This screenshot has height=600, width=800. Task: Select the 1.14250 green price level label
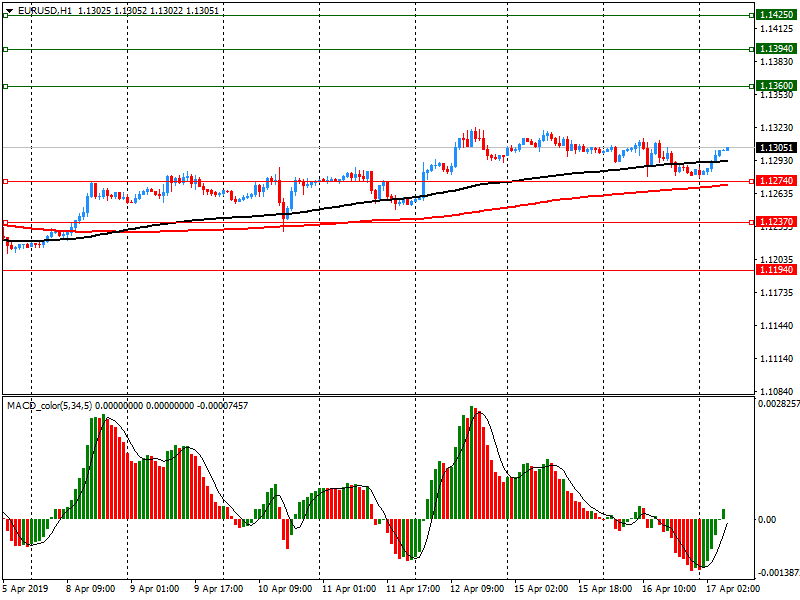777,16
